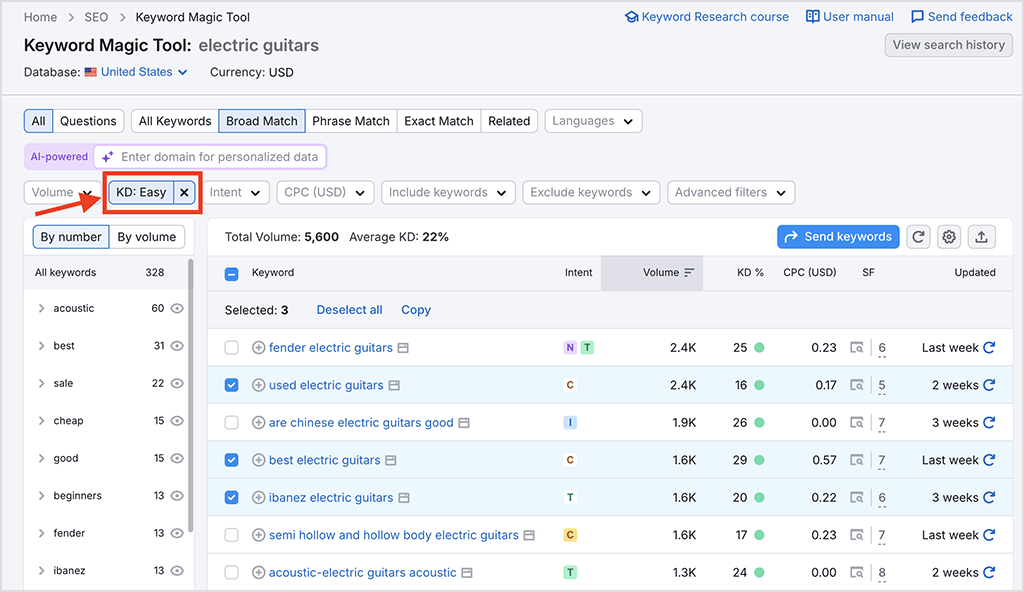Screen dimensions: 1024x592
Task: Open the KD: Easy filter chip
Action: pyautogui.click(x=141, y=192)
